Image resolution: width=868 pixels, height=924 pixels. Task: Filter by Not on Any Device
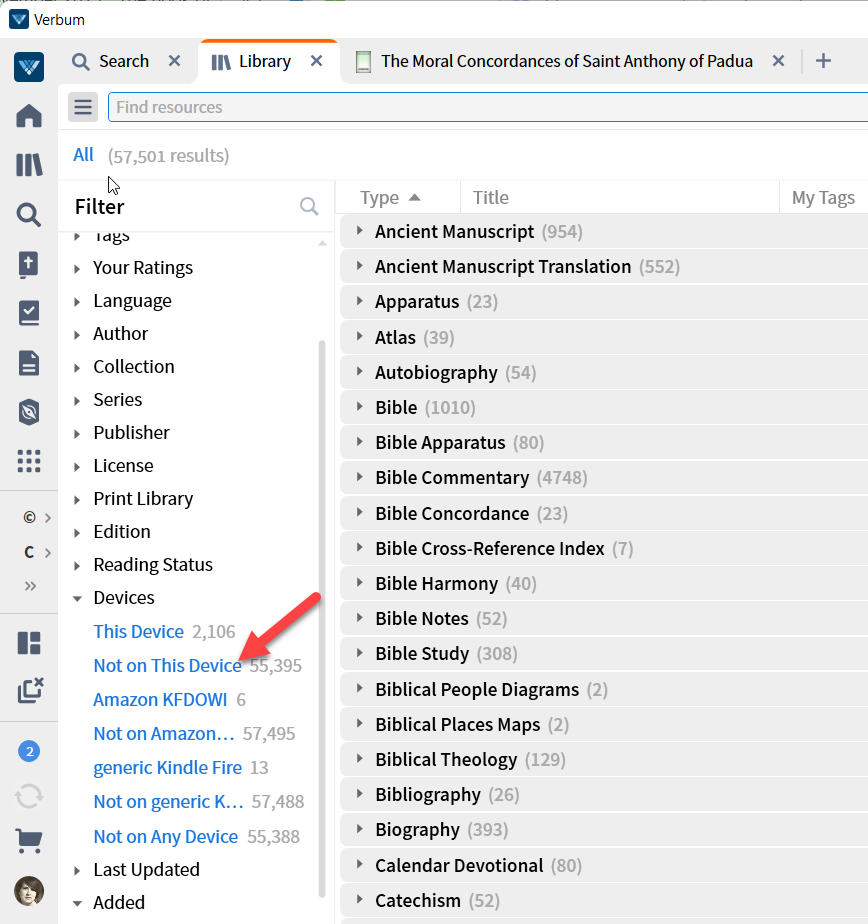coord(166,837)
